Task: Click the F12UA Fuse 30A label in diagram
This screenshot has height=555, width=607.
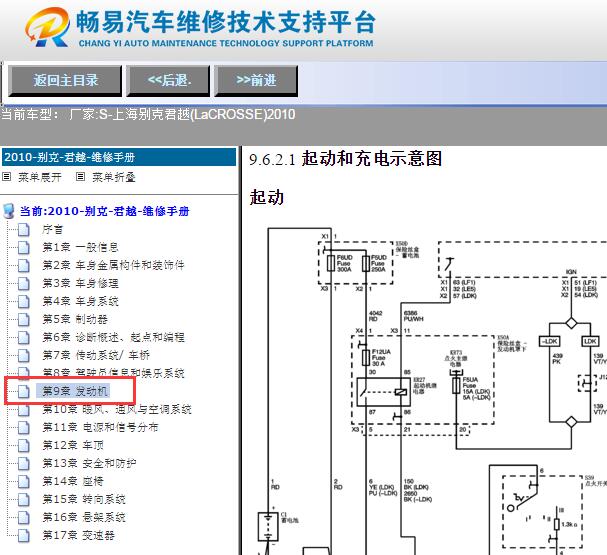Action: [381, 358]
